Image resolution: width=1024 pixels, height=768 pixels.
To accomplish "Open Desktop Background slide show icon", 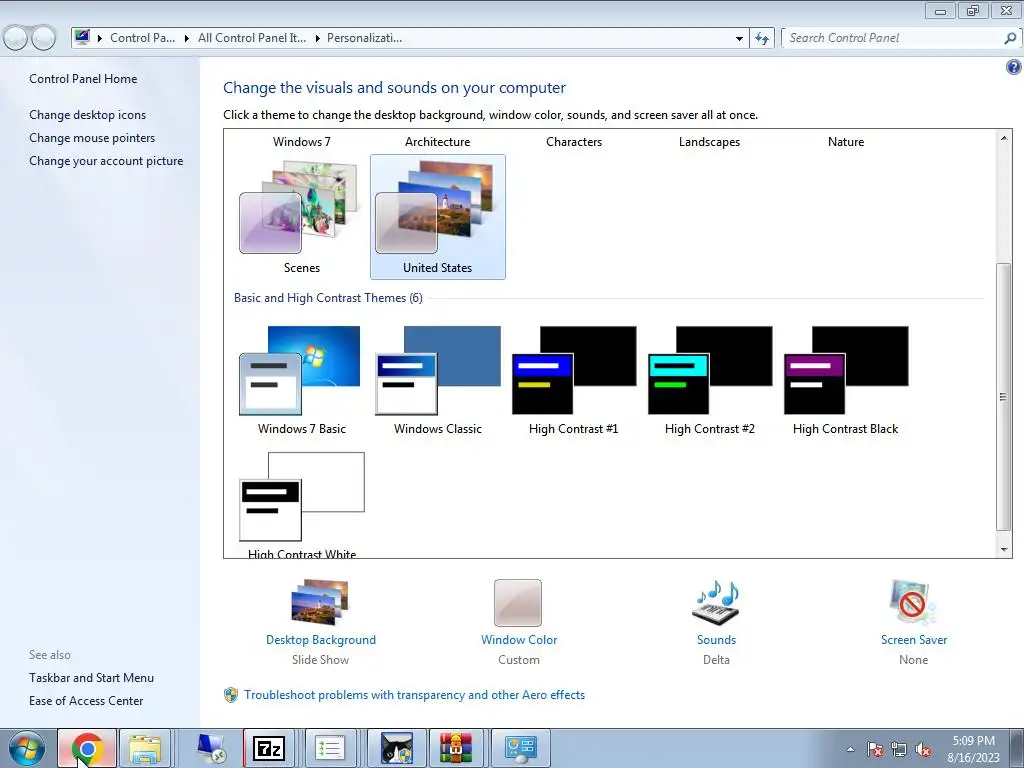I will [321, 602].
